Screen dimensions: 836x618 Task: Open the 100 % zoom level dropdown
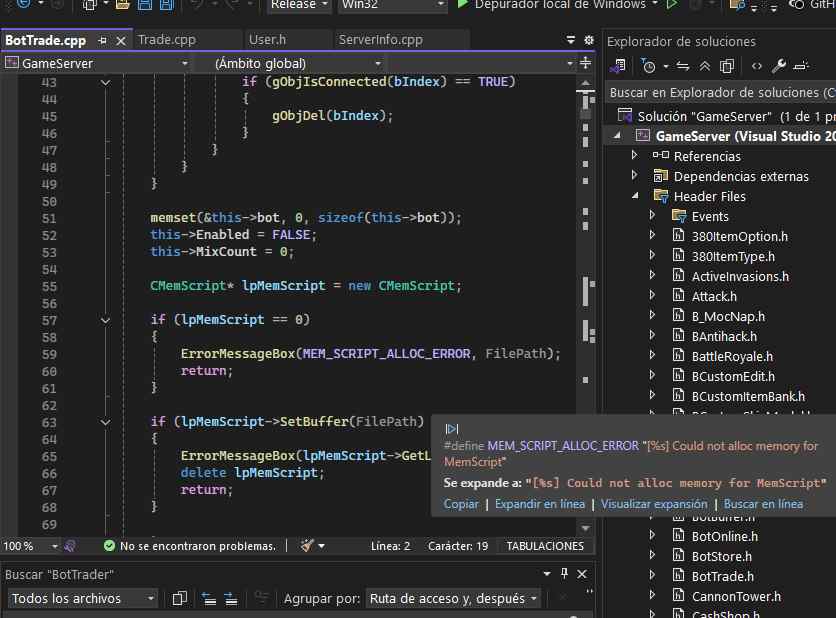click(x=30, y=546)
